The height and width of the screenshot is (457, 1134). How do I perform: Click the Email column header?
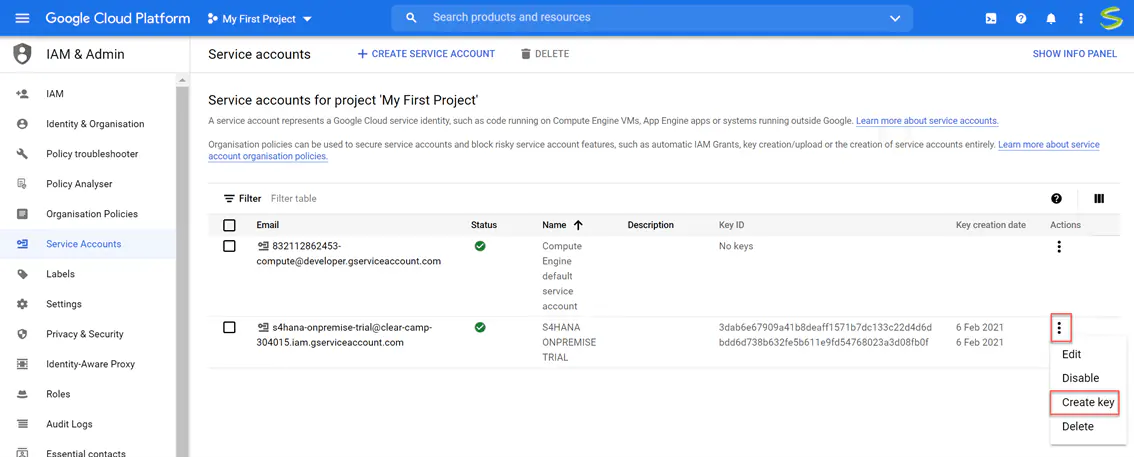[268, 225]
